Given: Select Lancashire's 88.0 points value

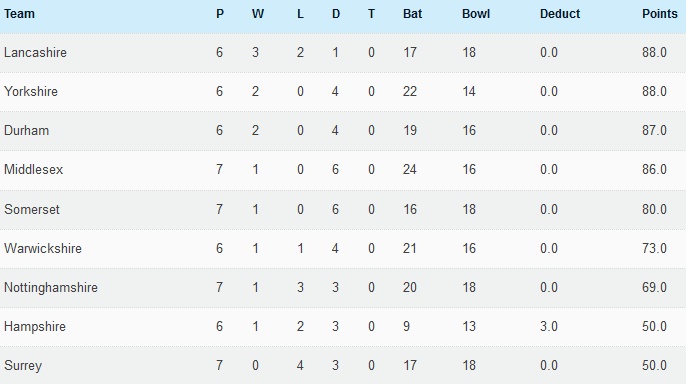Looking at the screenshot, I should tap(654, 52).
